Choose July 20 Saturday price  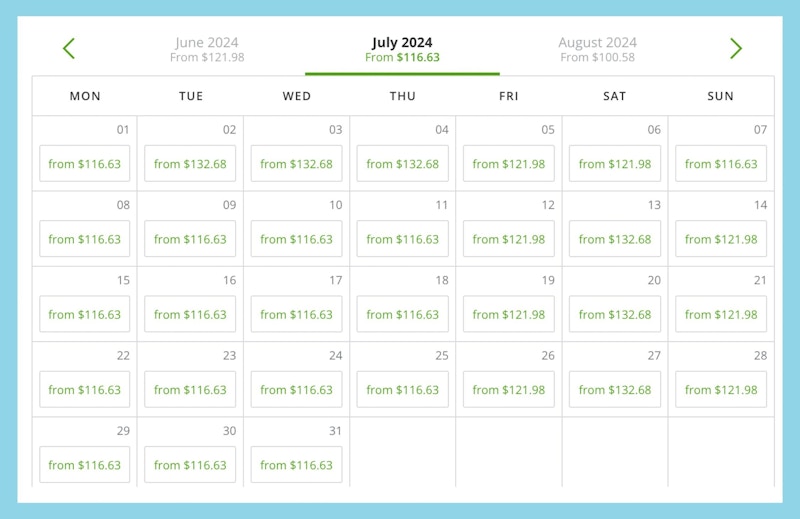(615, 314)
